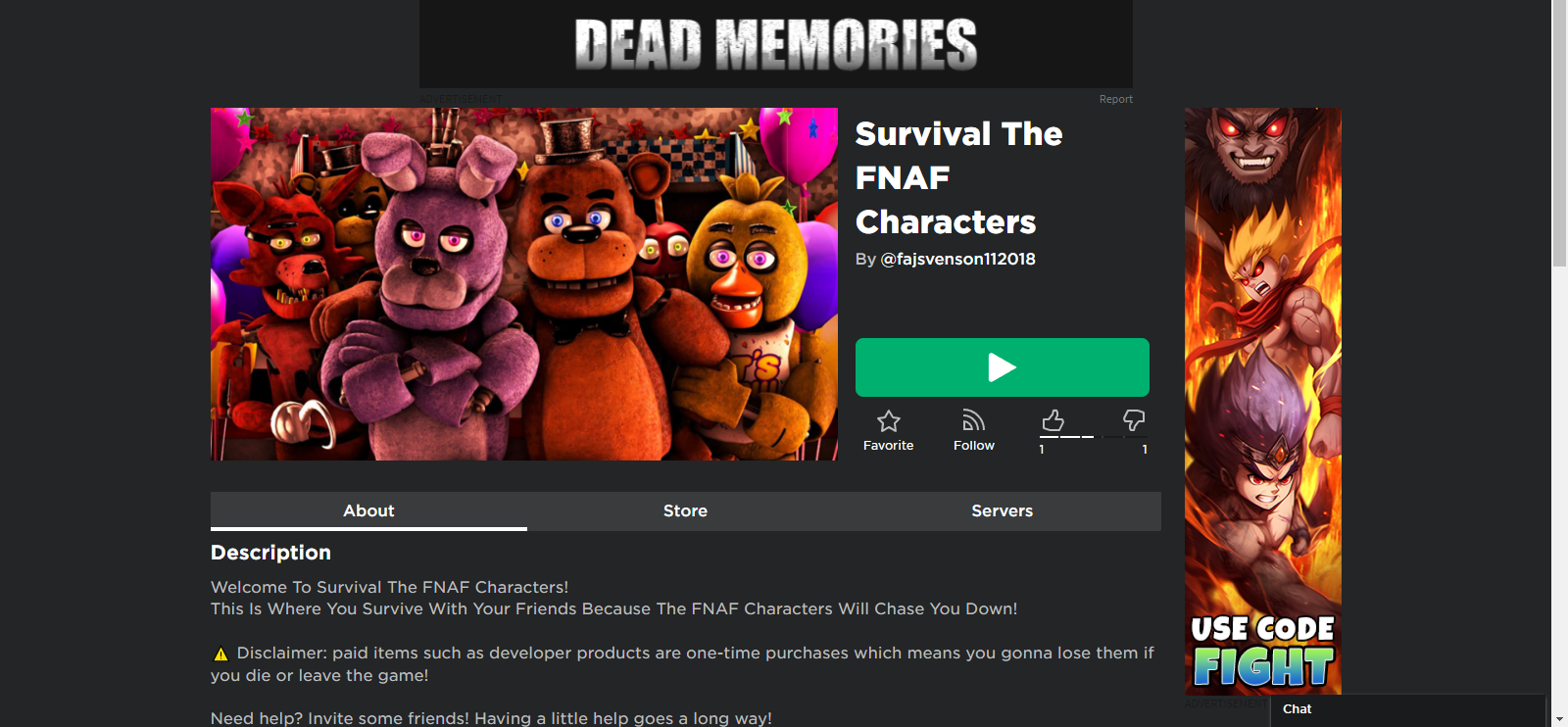The image size is (1568, 727).
Task: Click the yellow warning disclaimer icon
Action: [x=220, y=654]
